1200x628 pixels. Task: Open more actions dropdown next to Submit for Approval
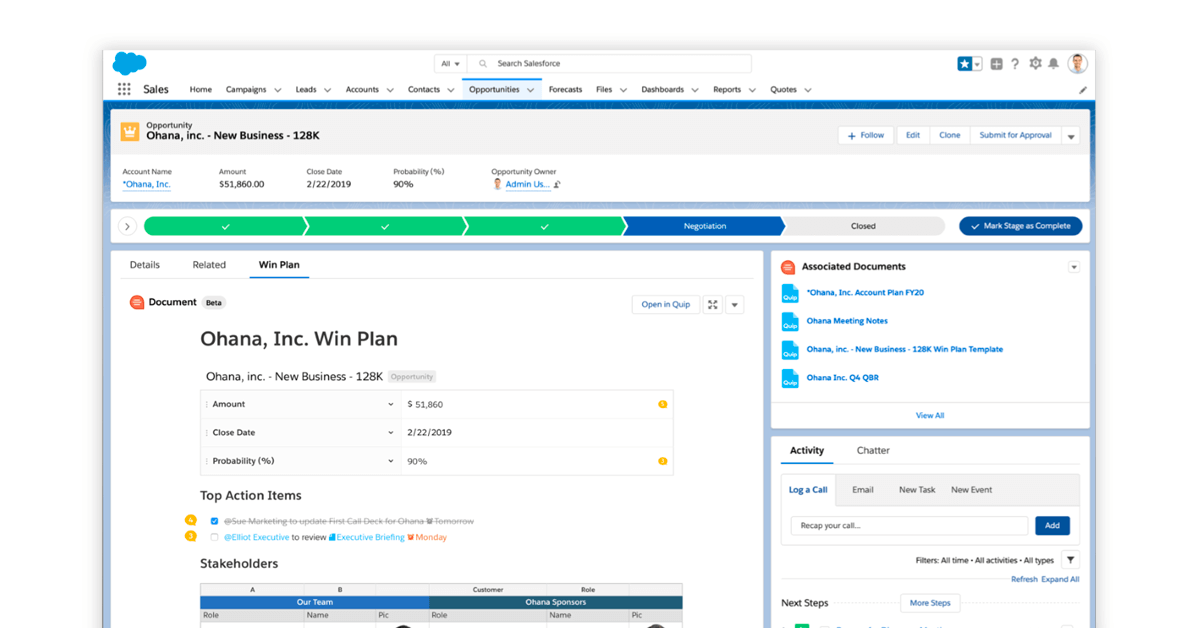1071,136
